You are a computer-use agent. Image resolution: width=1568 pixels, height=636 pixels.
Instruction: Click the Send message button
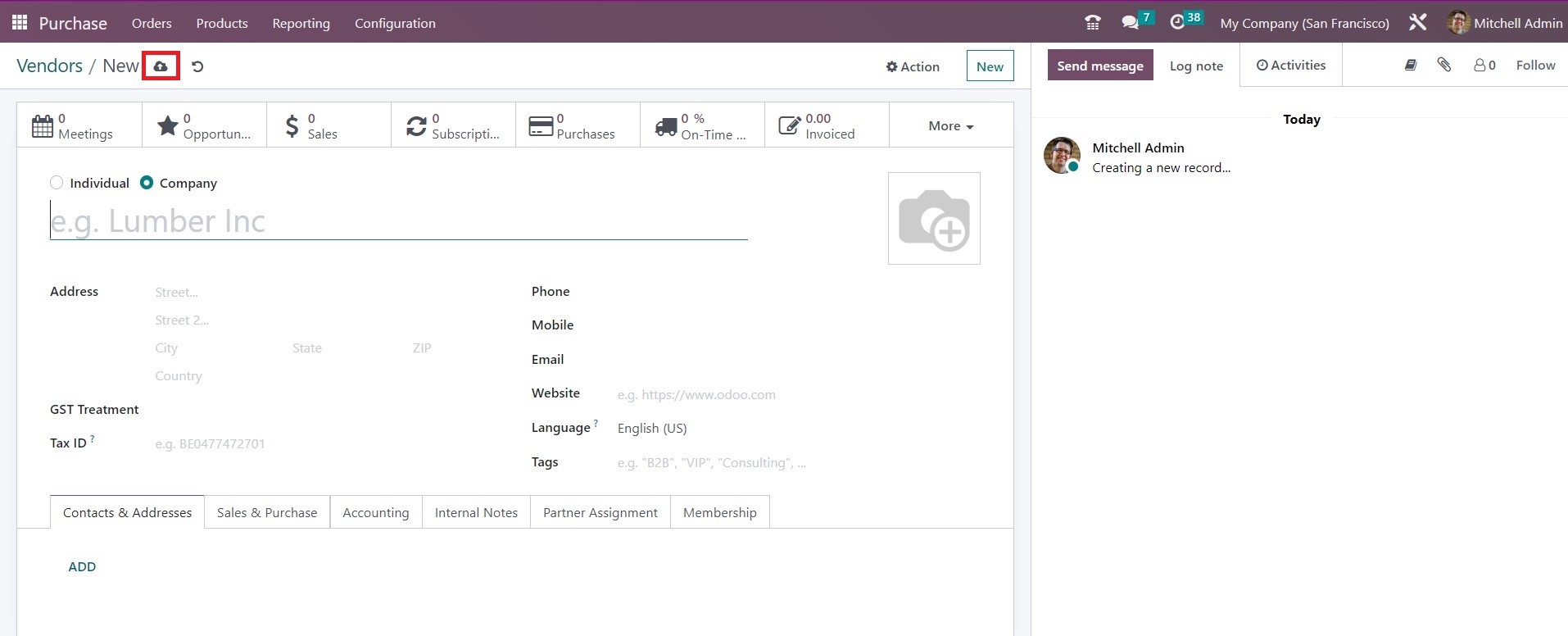coord(1099,66)
